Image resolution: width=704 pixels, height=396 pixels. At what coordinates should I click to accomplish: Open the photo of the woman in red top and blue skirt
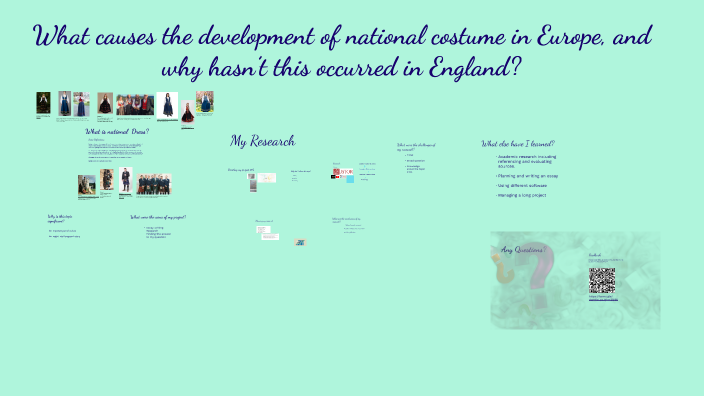point(81,104)
